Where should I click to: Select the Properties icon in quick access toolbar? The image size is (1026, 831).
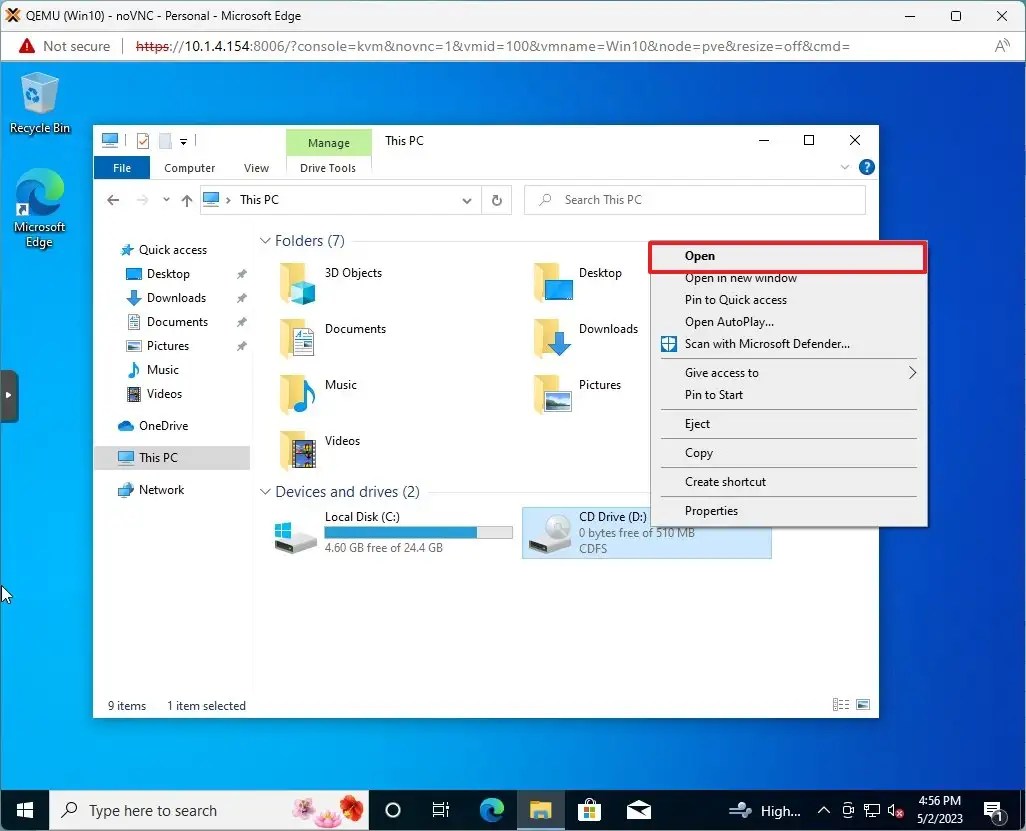(142, 141)
